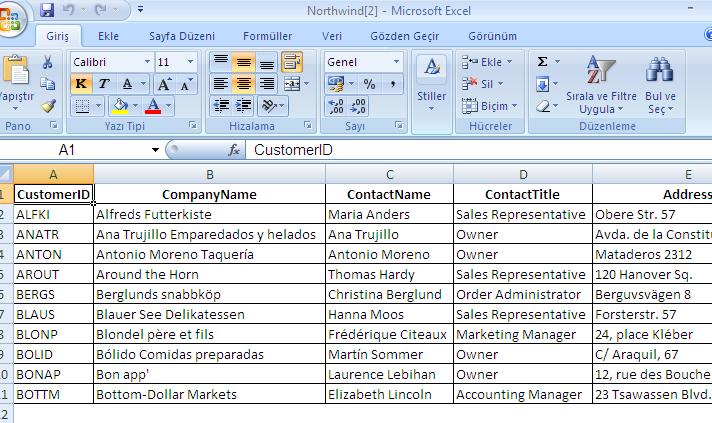Switch to the Formüller tab

tap(267, 36)
